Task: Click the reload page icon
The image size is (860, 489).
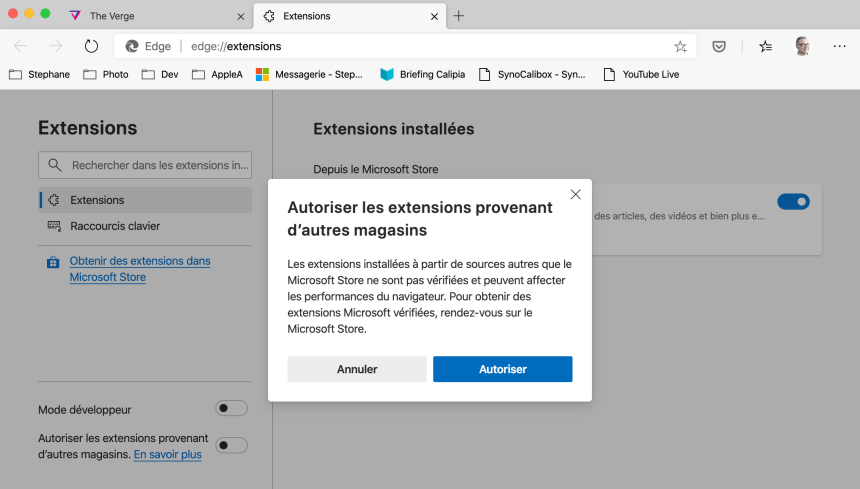Action: 91,46
